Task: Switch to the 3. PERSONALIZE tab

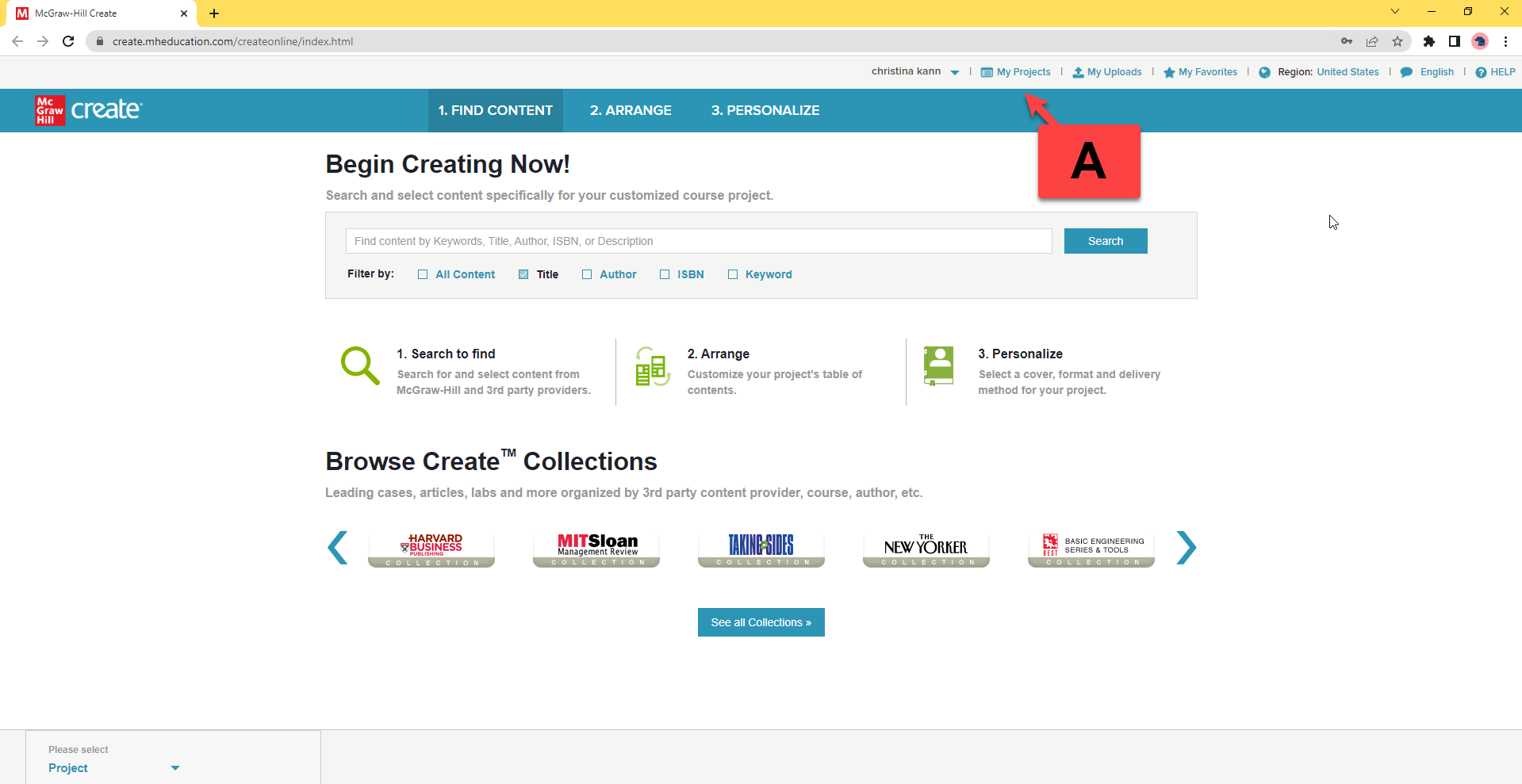Action: coord(765,110)
